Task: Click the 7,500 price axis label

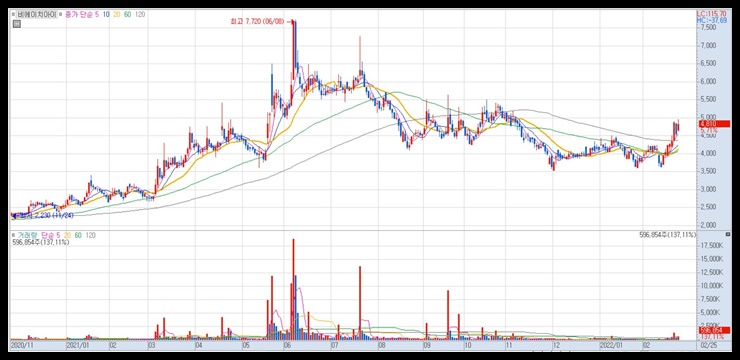Action: point(709,27)
